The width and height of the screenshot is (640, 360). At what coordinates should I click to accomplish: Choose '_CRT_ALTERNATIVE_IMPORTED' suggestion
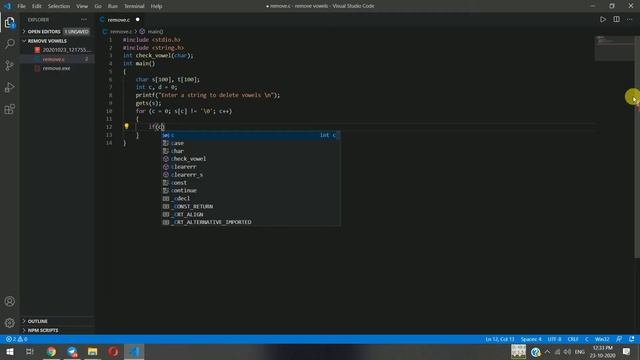[251, 222]
